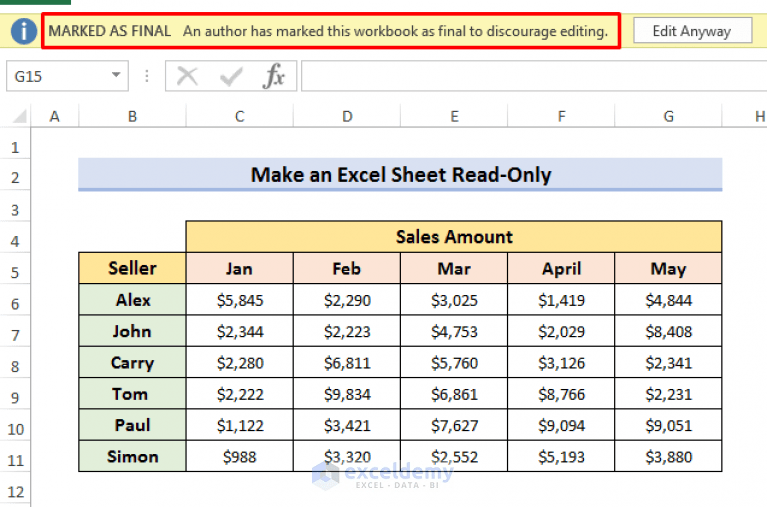Image resolution: width=767 pixels, height=507 pixels.
Task: Click the 'John' seller cell
Action: coord(132,331)
